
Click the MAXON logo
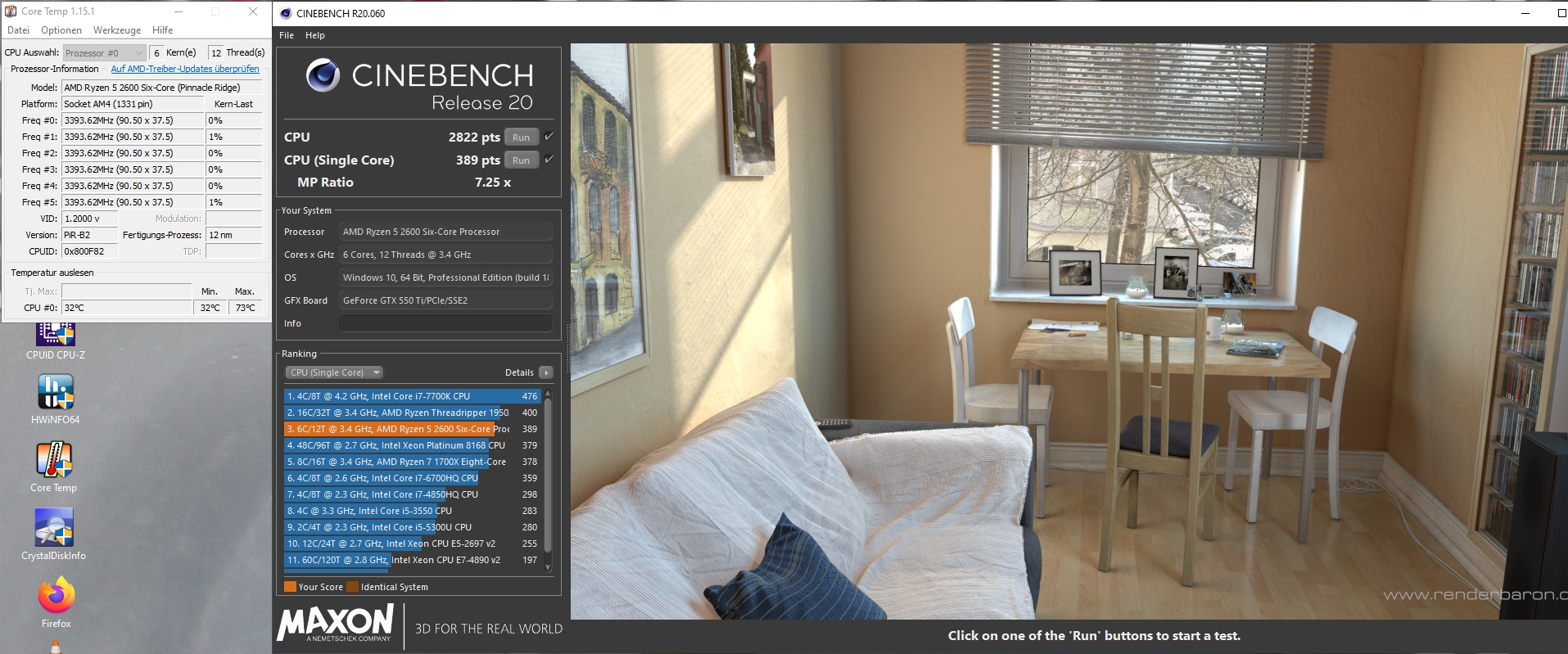coord(336,625)
